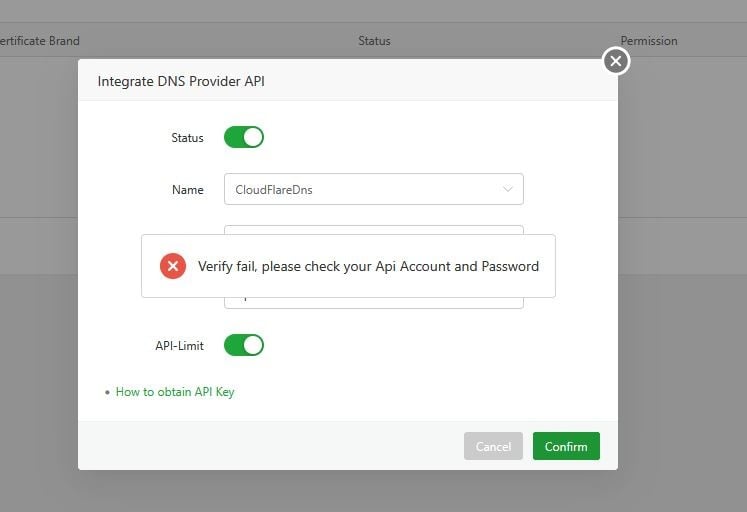Focus the input field below the error message
The width and height of the screenshot is (747, 512).
click(x=373, y=302)
